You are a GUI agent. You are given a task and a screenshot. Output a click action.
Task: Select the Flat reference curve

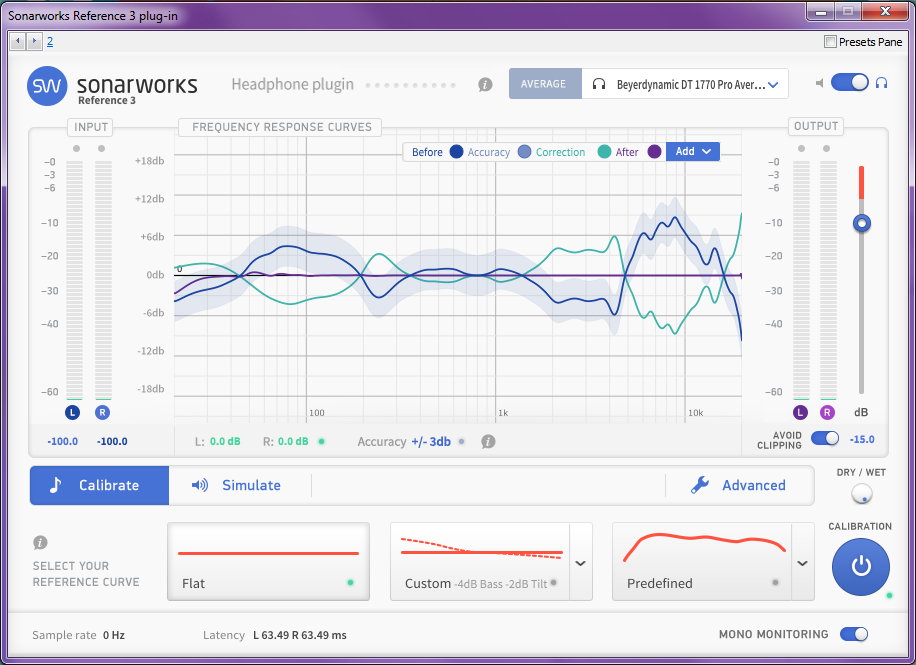pyautogui.click(x=268, y=562)
